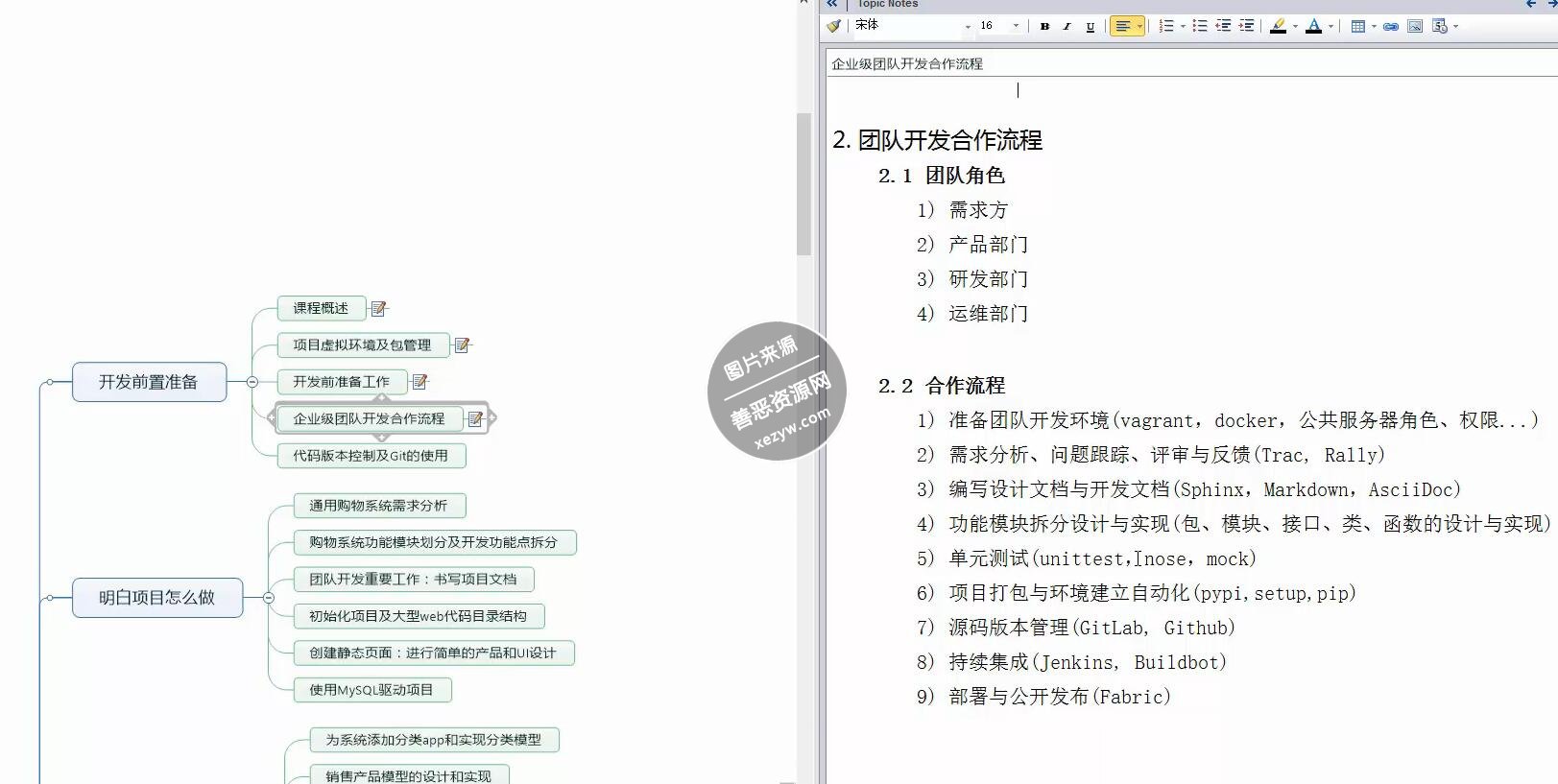This screenshot has height=784, width=1558.
Task: Apply numbered list formatting
Action: (1165, 27)
